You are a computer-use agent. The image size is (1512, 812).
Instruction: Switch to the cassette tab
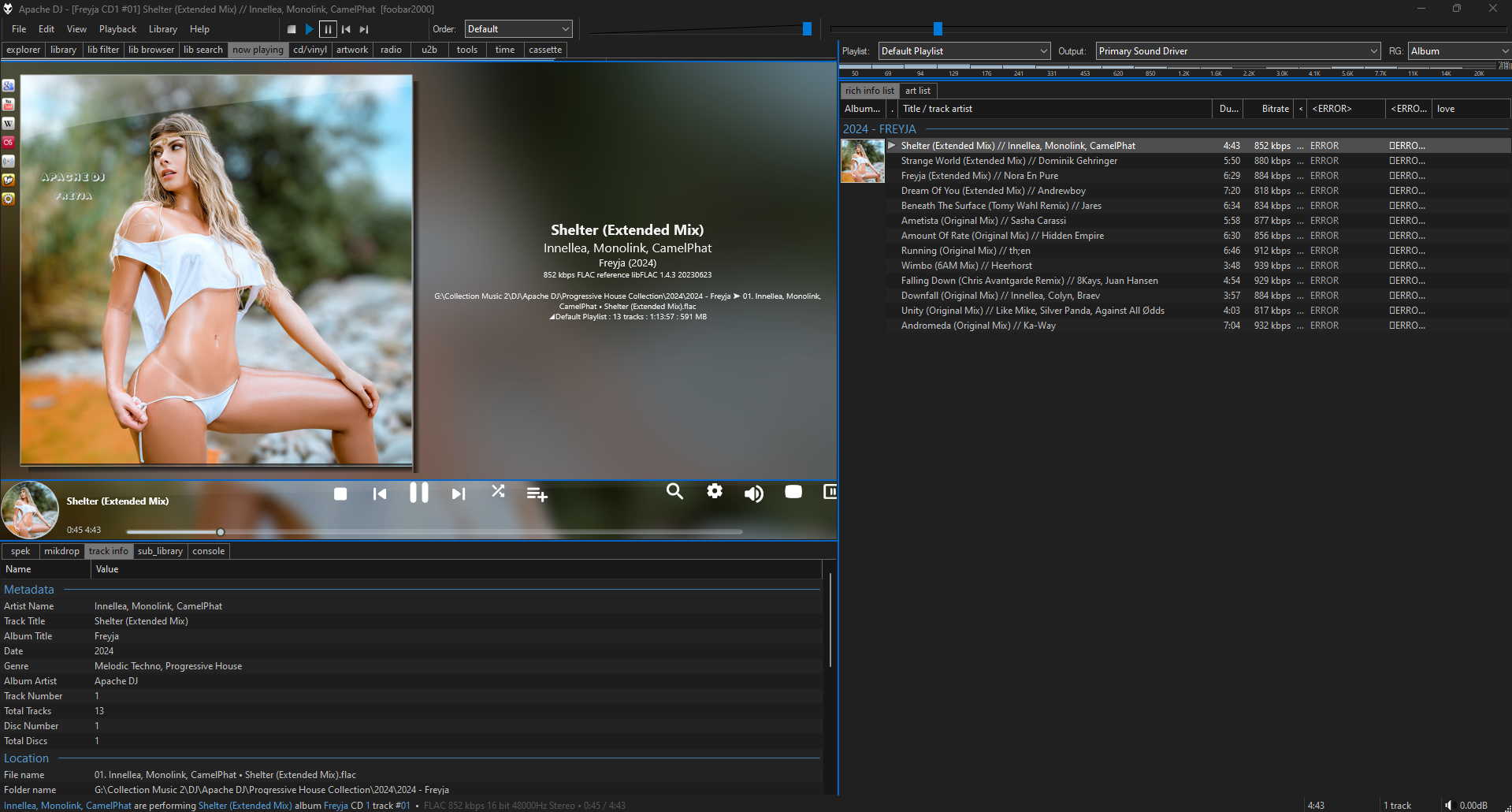[x=545, y=50]
